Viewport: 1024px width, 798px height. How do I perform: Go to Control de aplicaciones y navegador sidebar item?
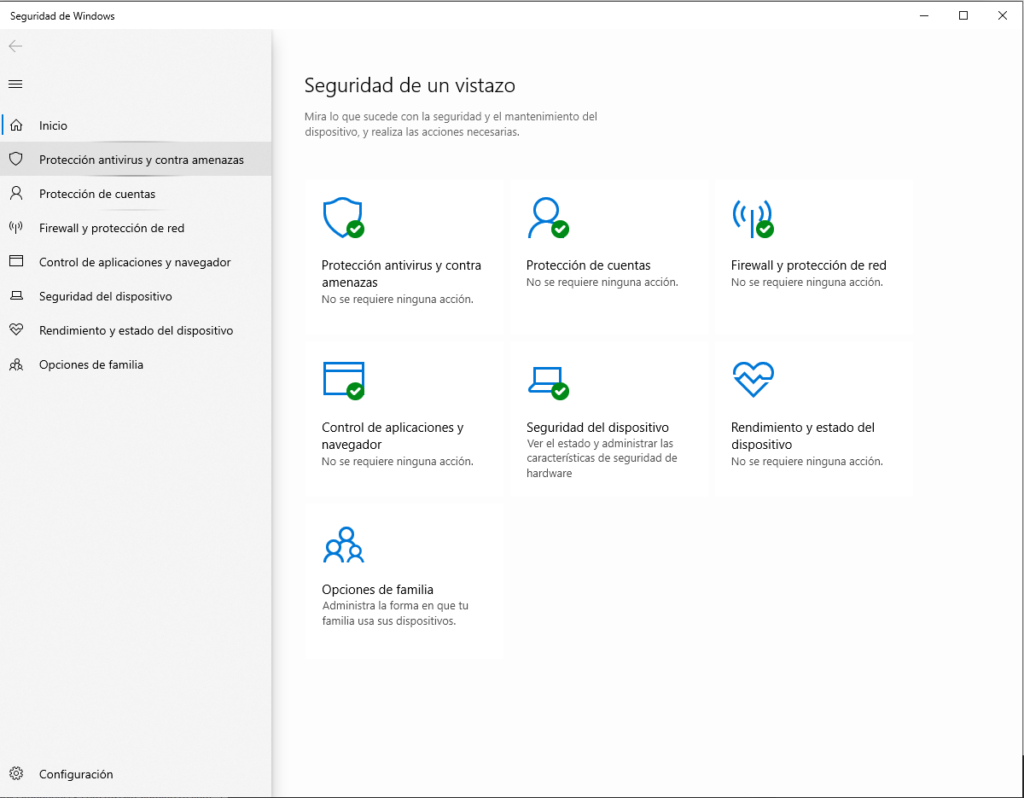pyautogui.click(x=135, y=262)
